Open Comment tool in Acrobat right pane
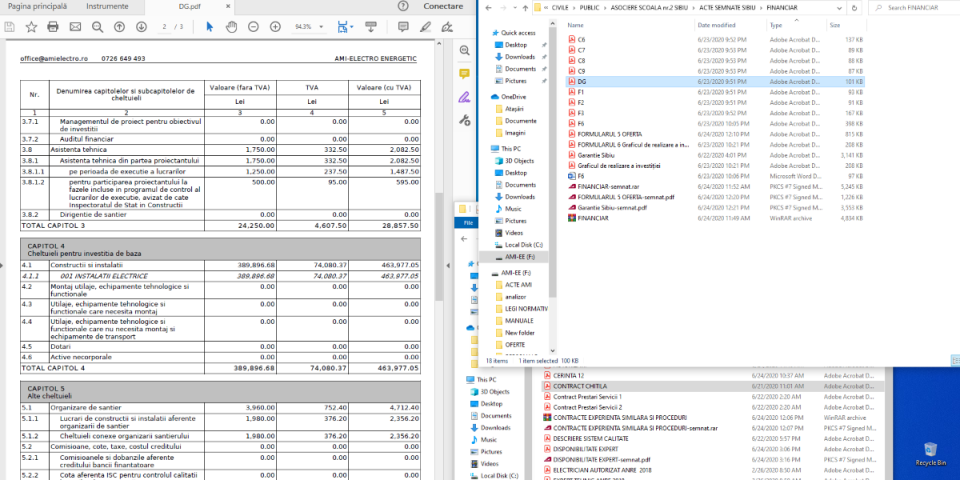The width and height of the screenshot is (960, 480). tap(465, 73)
